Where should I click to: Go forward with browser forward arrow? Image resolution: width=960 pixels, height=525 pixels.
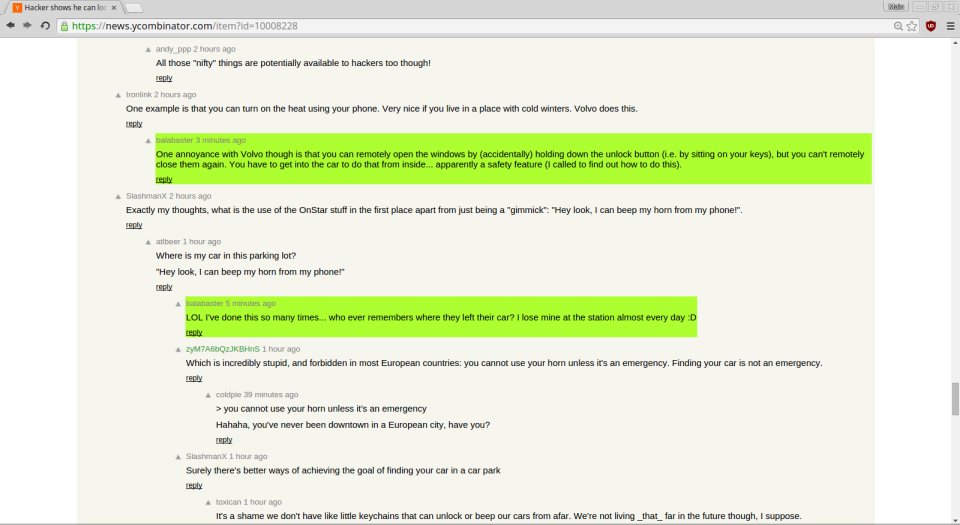[x=27, y=26]
